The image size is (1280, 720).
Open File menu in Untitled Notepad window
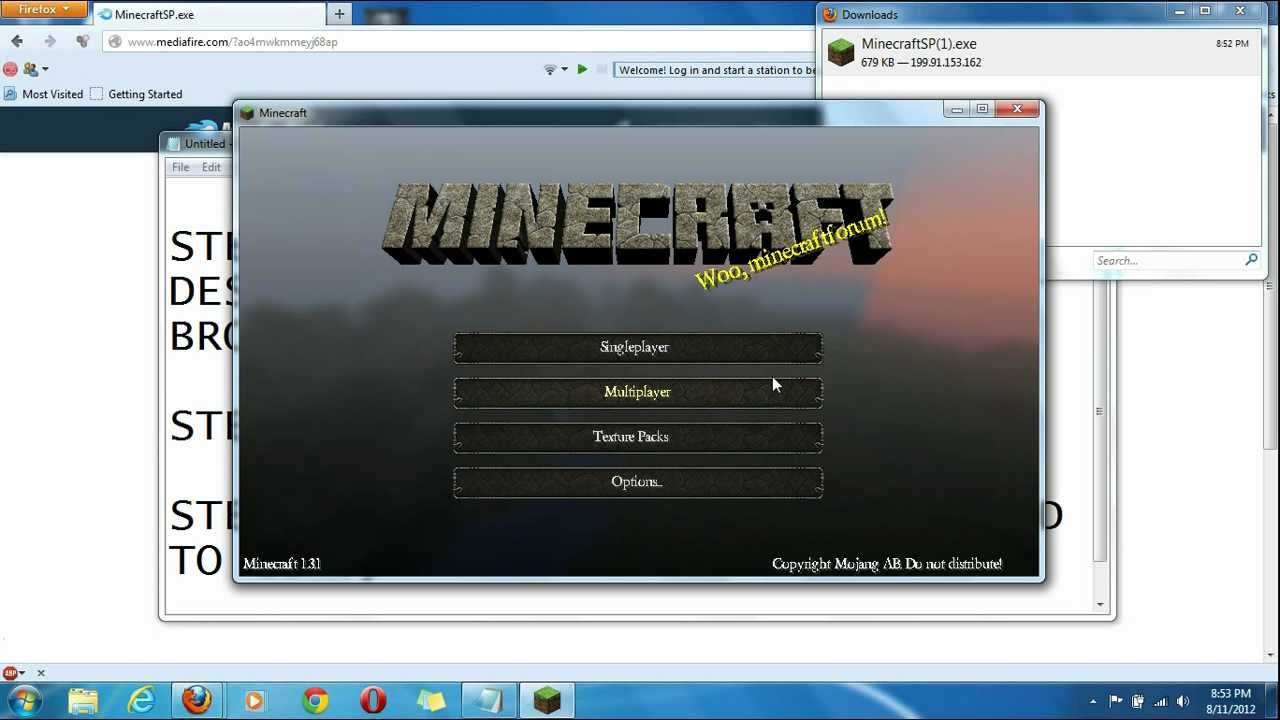180,167
